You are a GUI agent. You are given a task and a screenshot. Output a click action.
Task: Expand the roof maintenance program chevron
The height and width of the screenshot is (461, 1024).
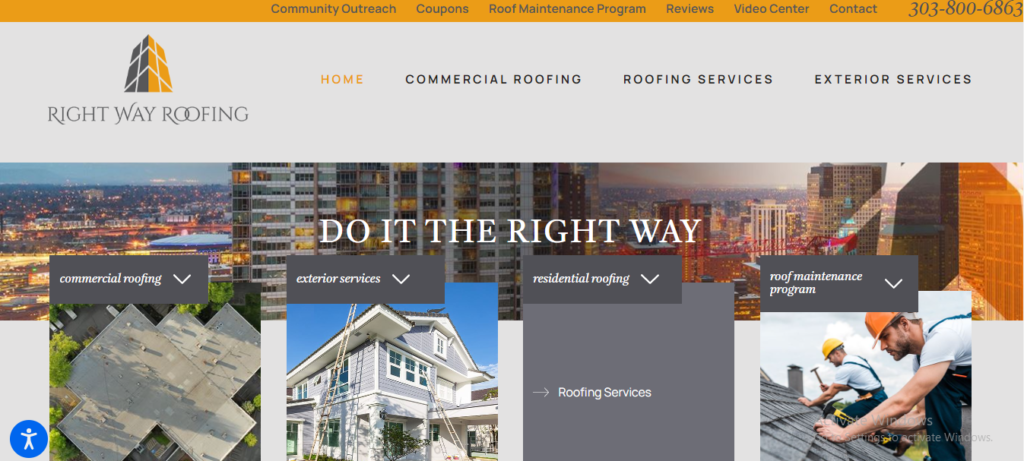(x=893, y=283)
